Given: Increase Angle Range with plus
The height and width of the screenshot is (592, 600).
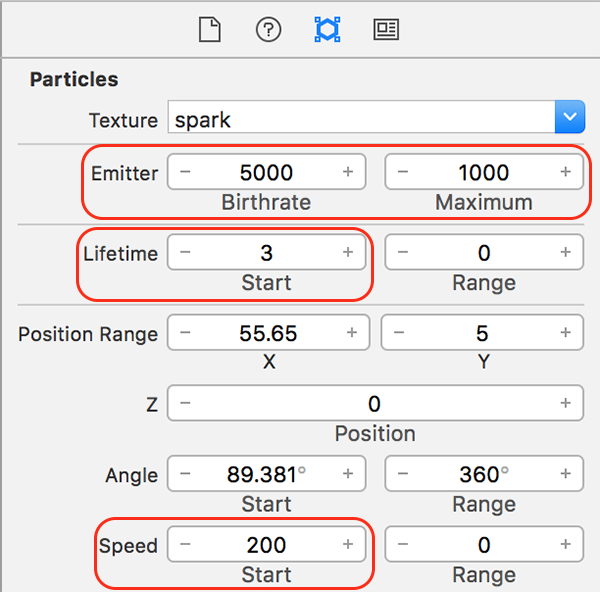Looking at the screenshot, I should (x=566, y=473).
